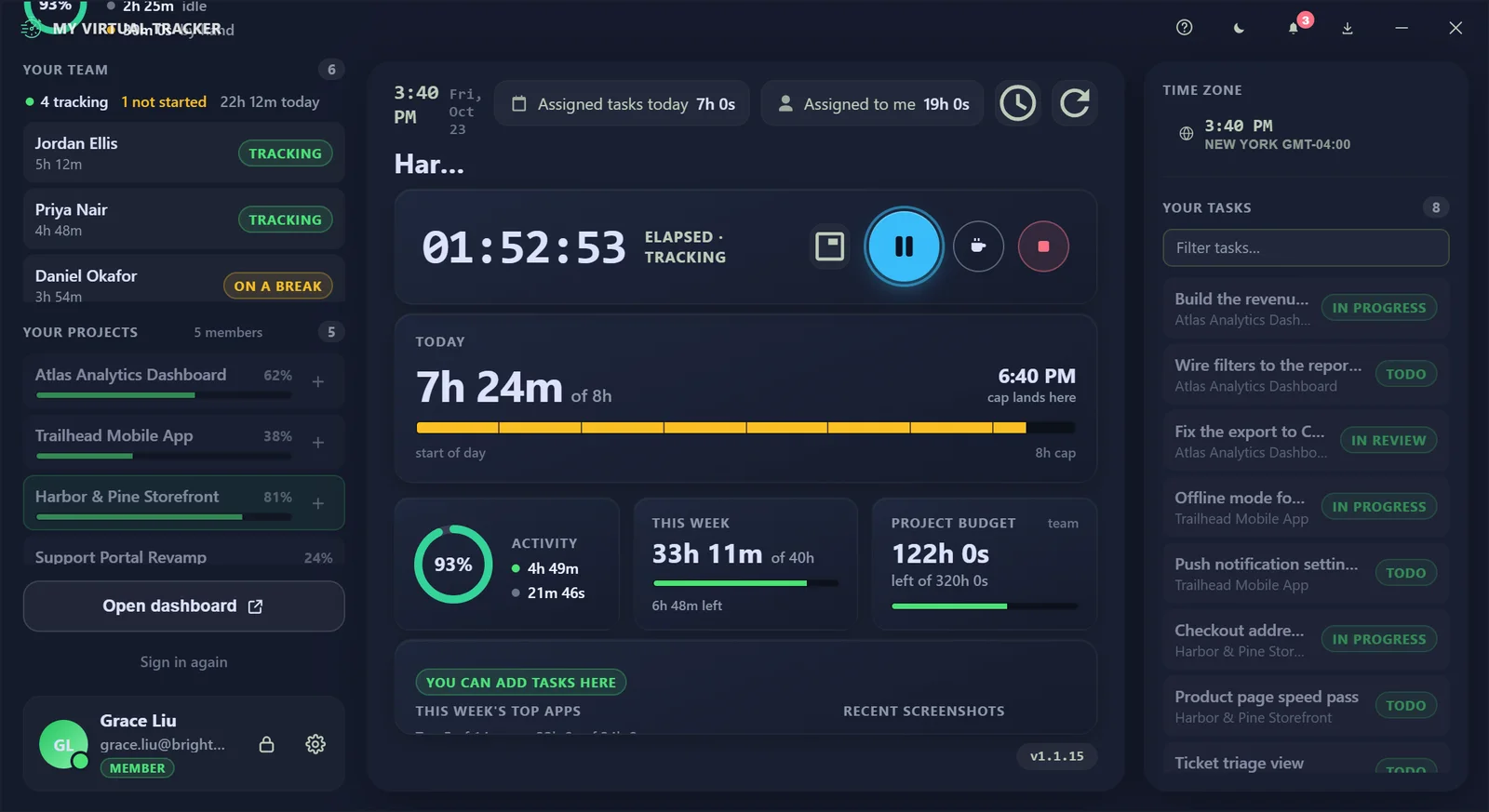Focus the Filter tasks input field
The image size is (1489, 812).
coord(1306,247)
